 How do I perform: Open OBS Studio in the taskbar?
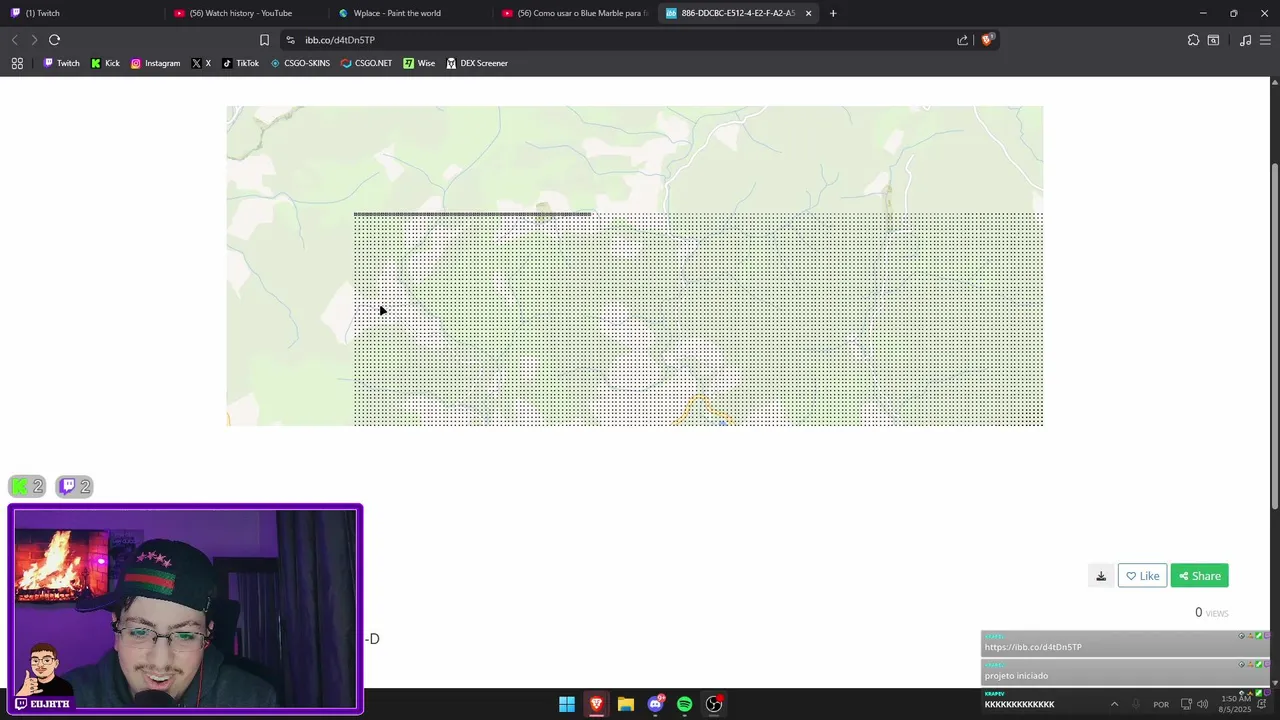tap(714, 704)
